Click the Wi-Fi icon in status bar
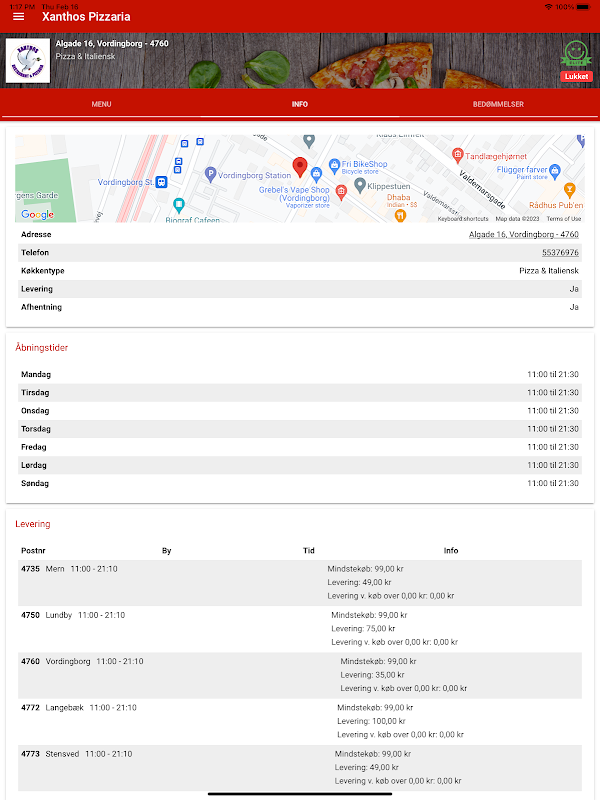Screen dimensions: 600x800 (x=548, y=7)
